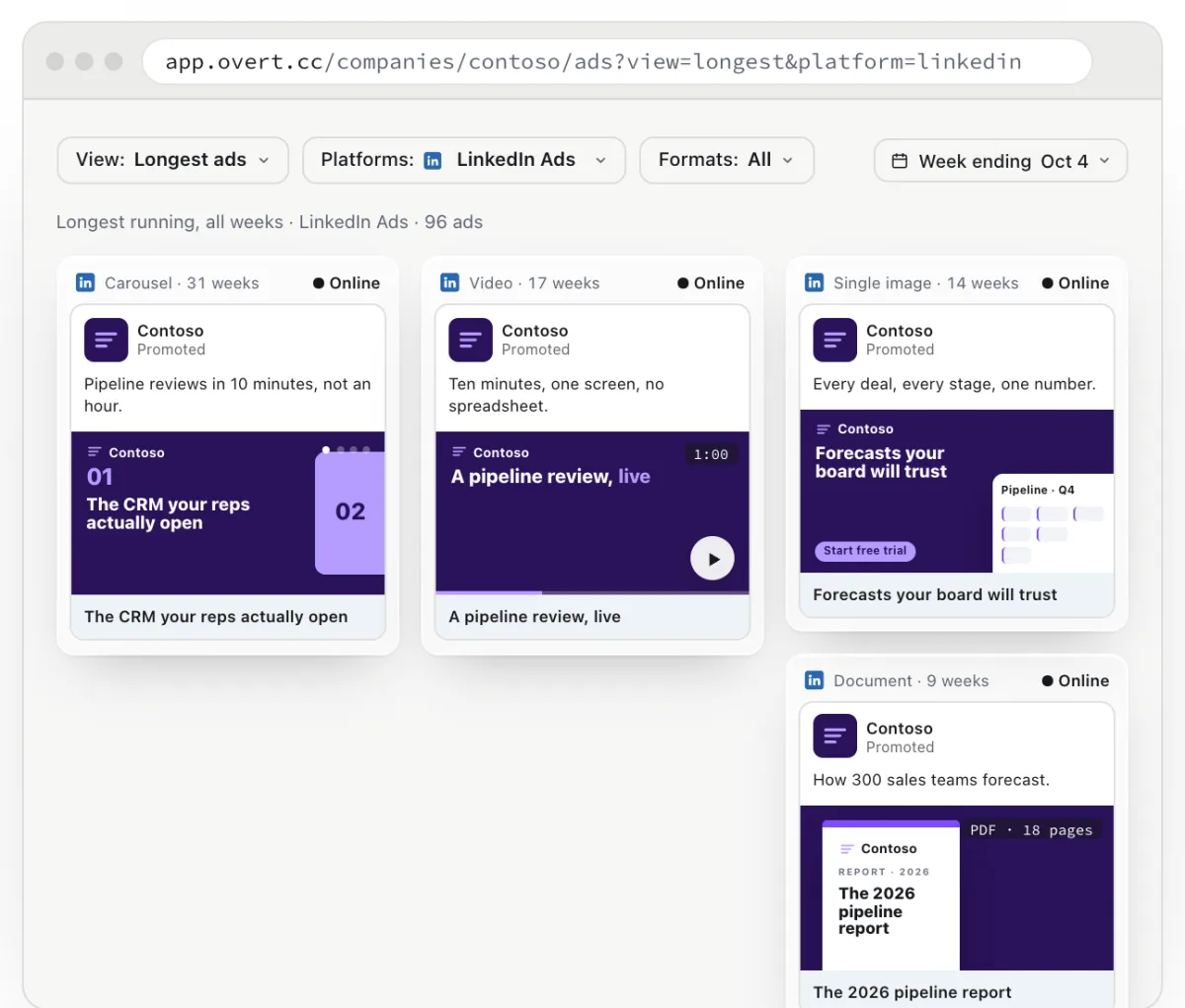Click 'Ten minutes, one screen, no spreadsheet' text
The width and height of the screenshot is (1185, 1008).
coord(557,395)
